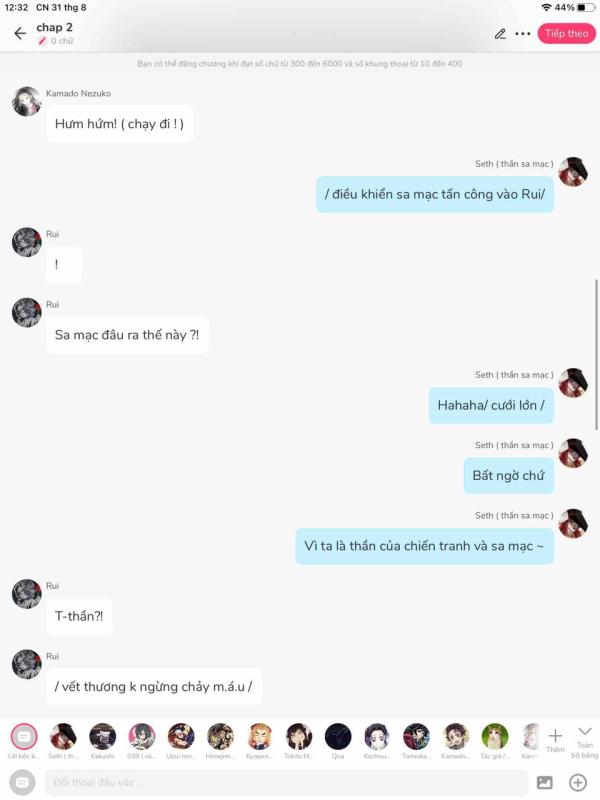Tap the pencil edit icon in header
Viewport: 600px width, 800px height.
pos(500,34)
